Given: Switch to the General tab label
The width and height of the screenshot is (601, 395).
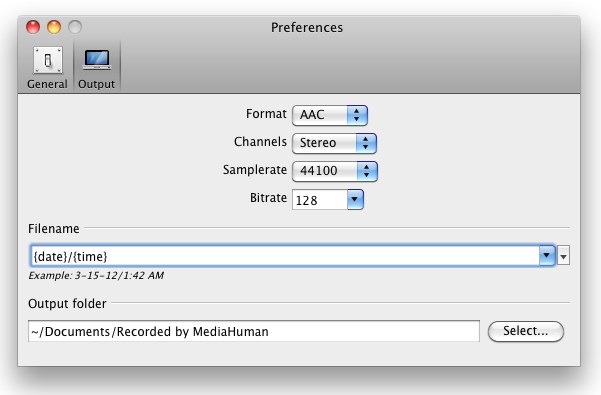Looking at the screenshot, I should pos(47,84).
